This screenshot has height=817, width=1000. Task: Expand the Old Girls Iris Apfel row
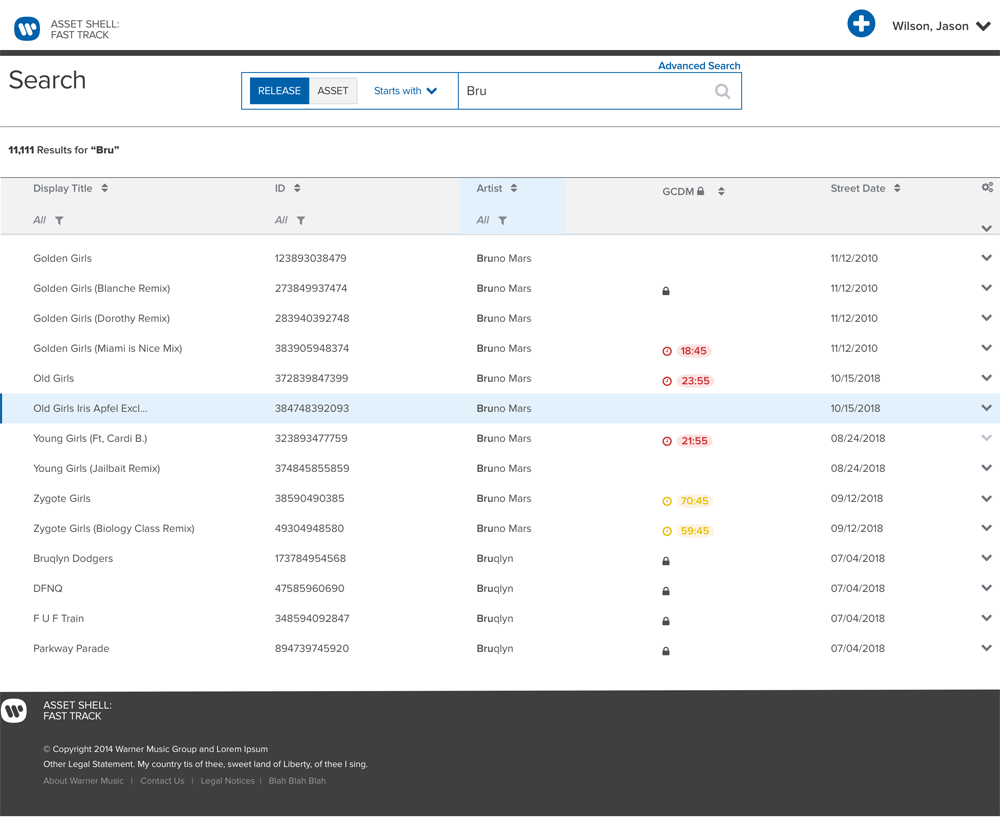pos(986,408)
